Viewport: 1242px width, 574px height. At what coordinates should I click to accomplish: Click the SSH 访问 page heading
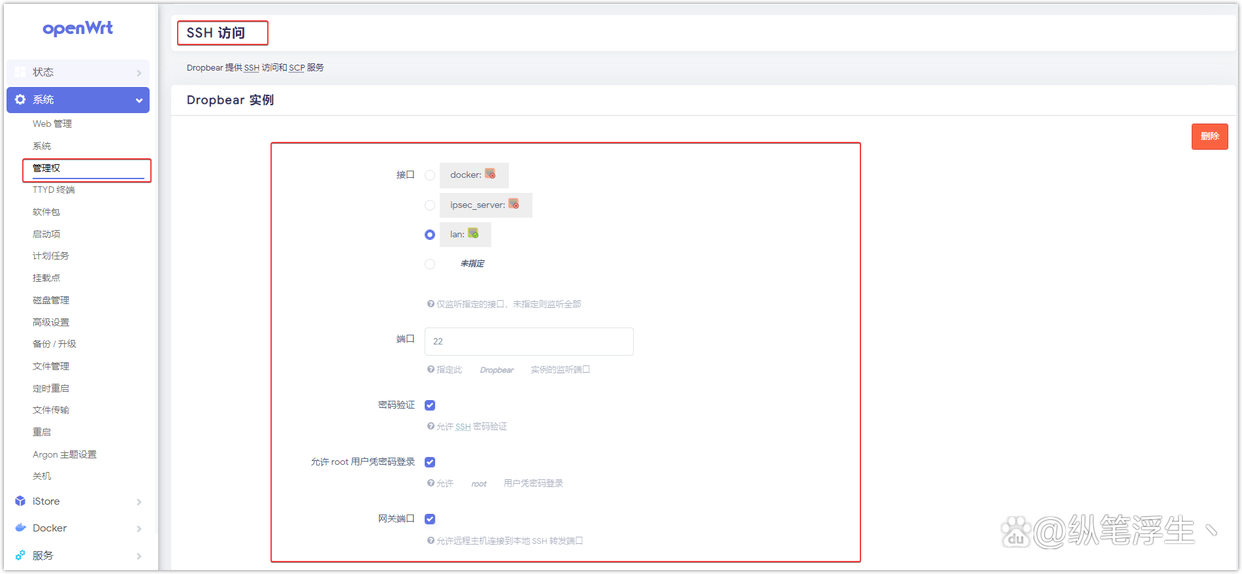pyautogui.click(x=215, y=33)
